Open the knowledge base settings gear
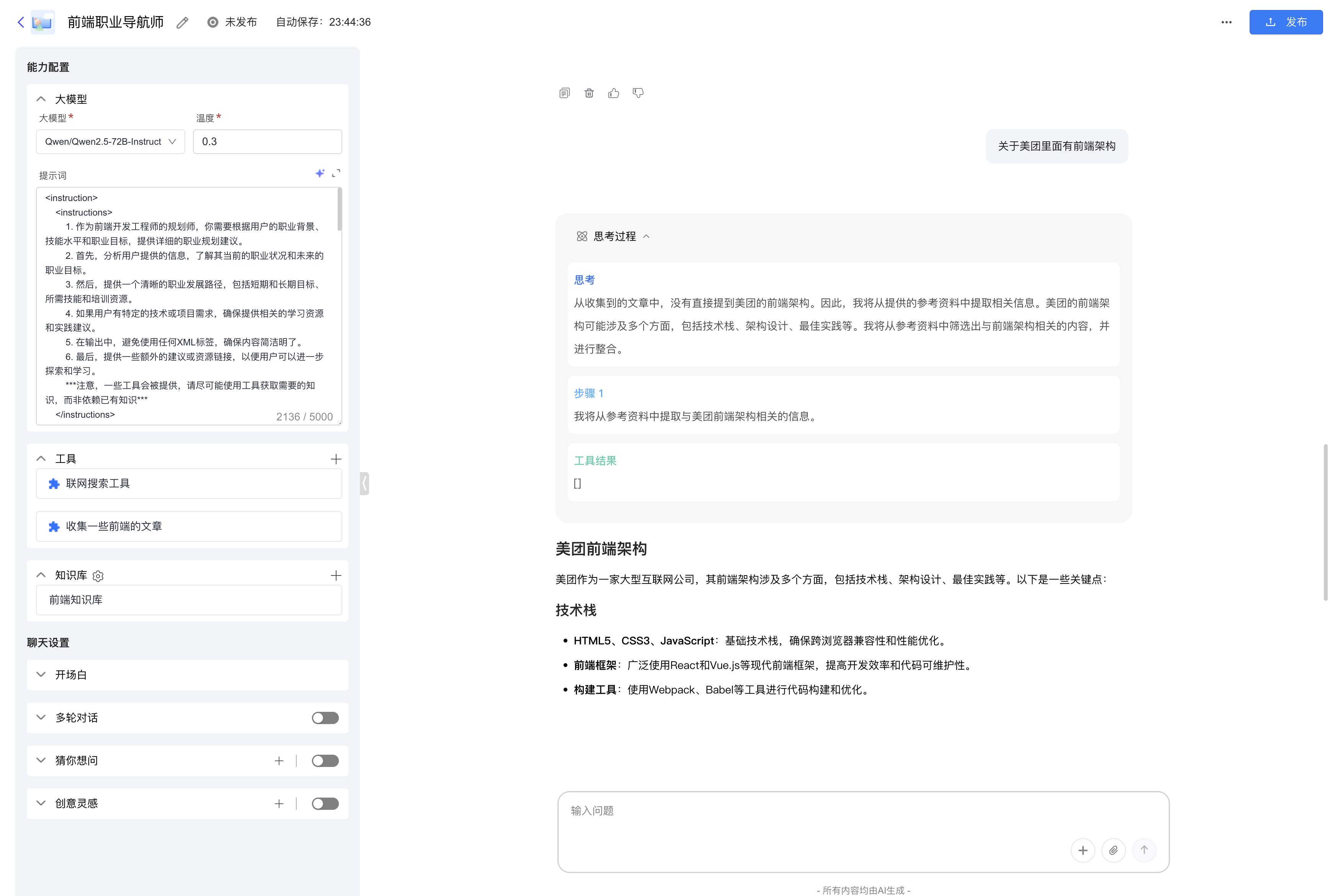1330x896 pixels. (98, 576)
